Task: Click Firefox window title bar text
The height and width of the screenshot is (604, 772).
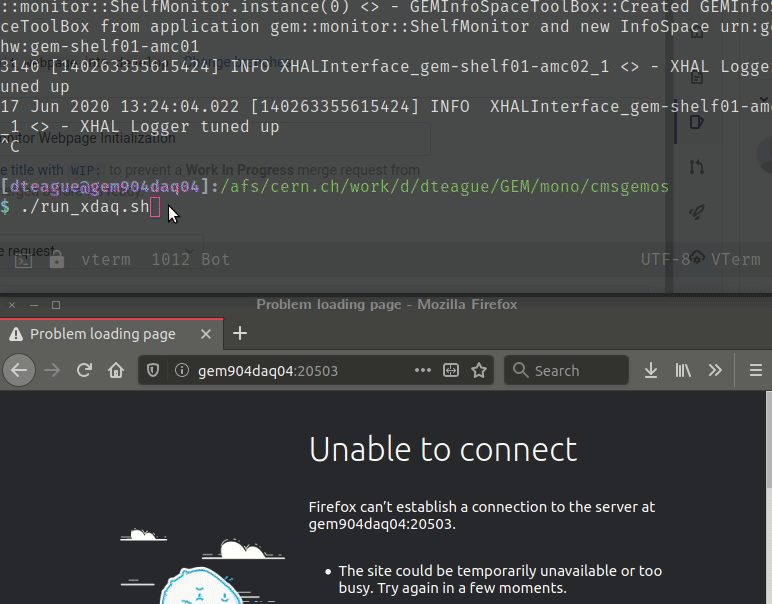Action: [x=386, y=305]
